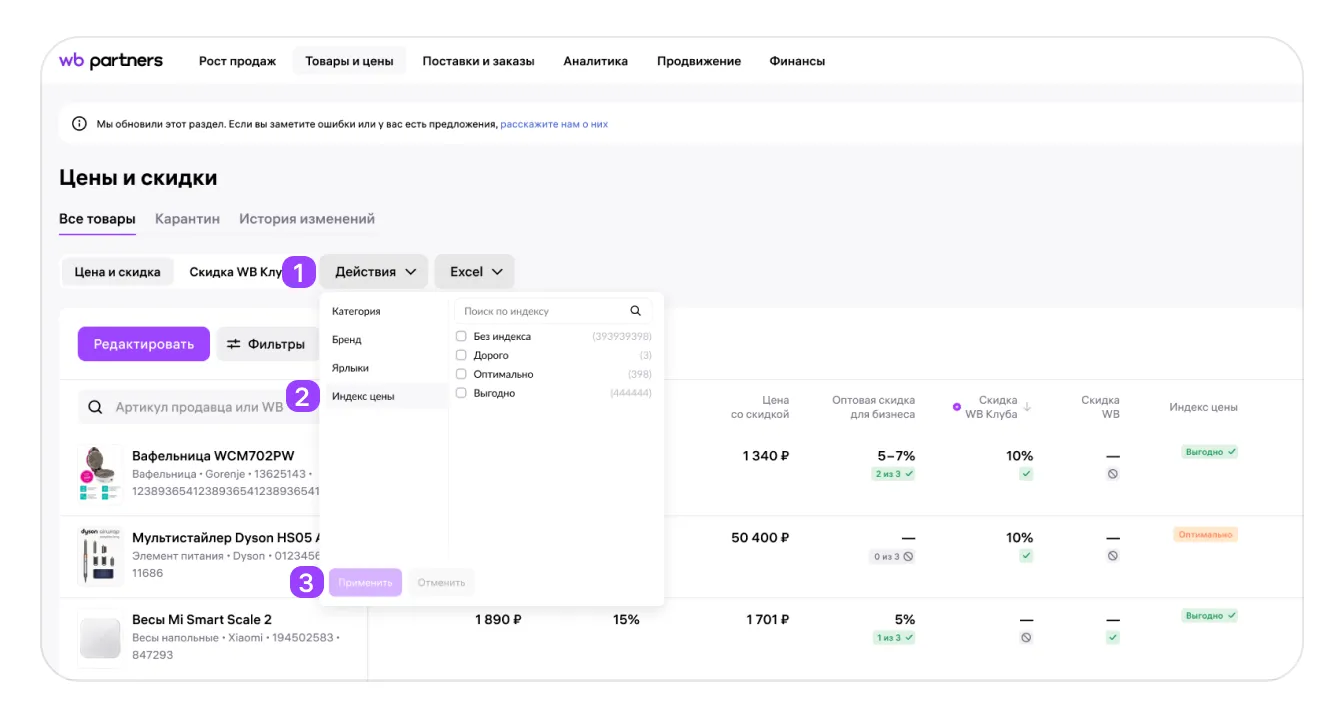The image size is (1344, 718).
Task: Open the Excel dropdown menu
Action: point(475,272)
